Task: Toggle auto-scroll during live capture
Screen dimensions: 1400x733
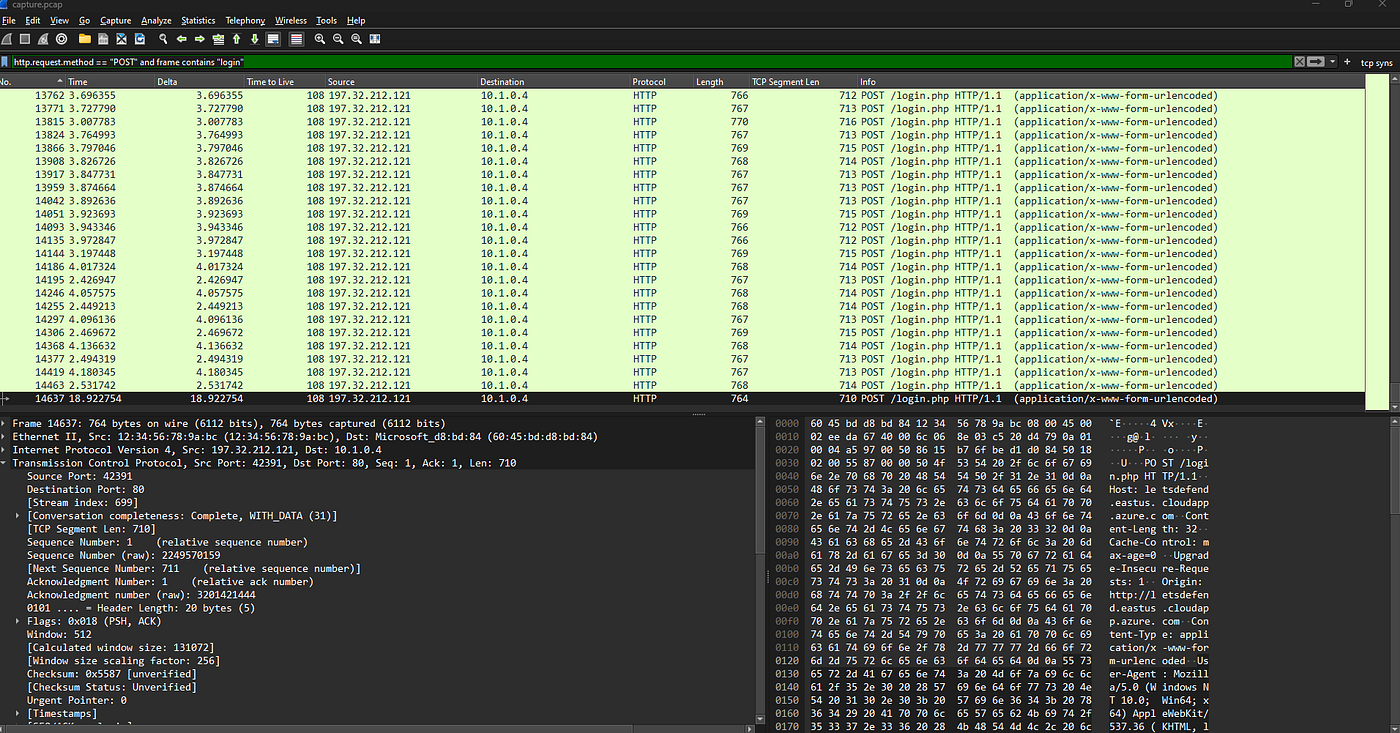Action: tap(273, 39)
